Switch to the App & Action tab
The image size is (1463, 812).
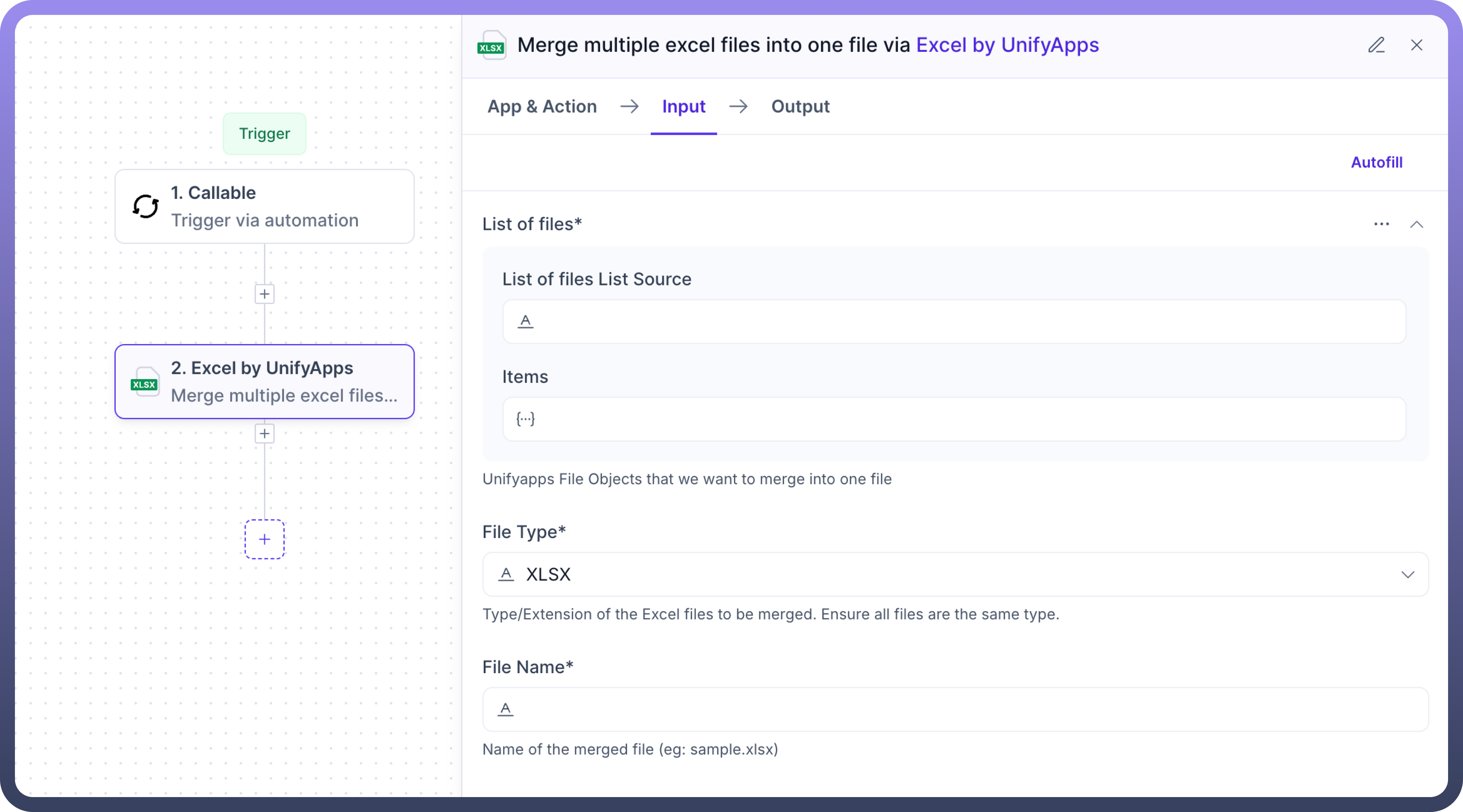click(x=542, y=106)
